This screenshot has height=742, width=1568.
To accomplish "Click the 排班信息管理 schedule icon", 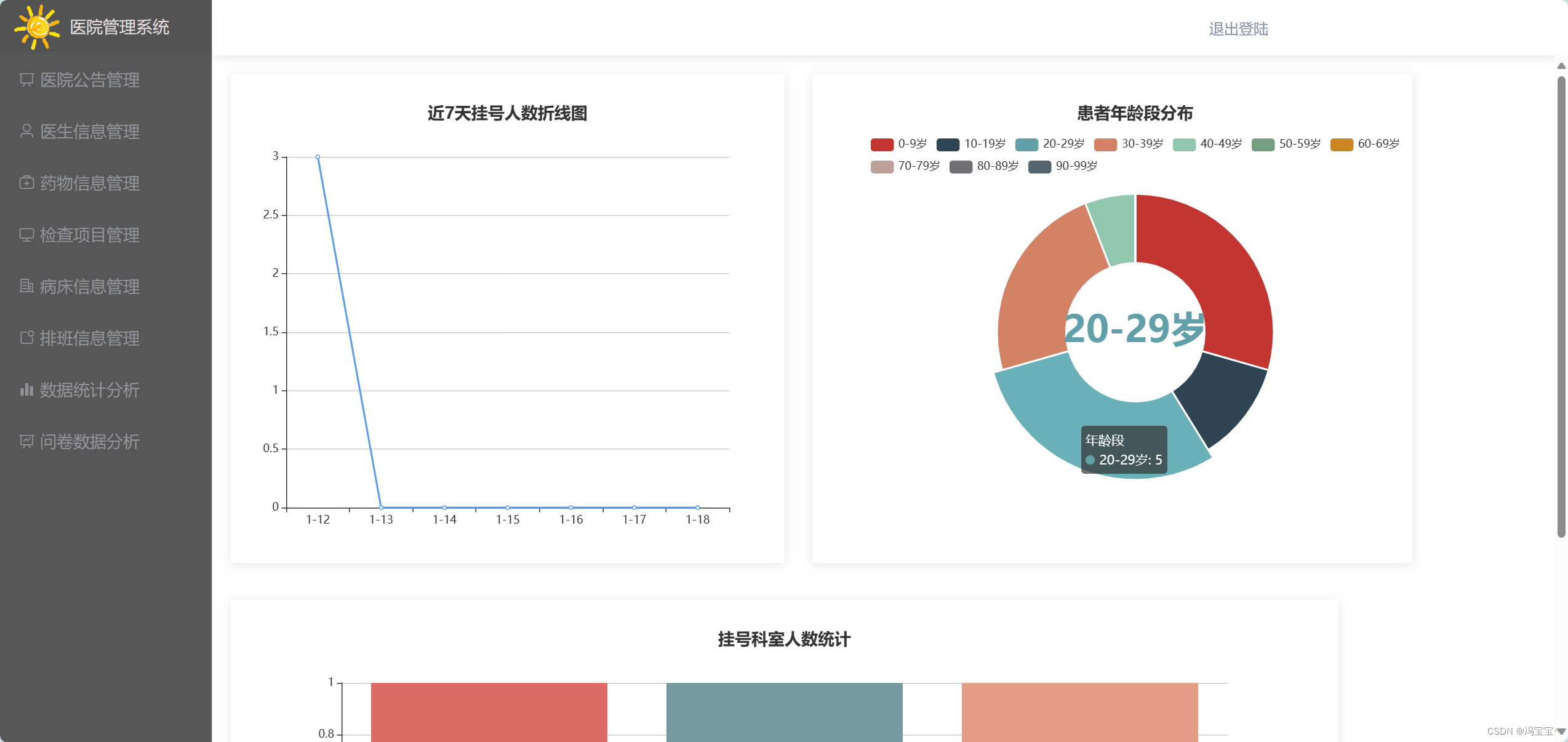I will coord(26,338).
